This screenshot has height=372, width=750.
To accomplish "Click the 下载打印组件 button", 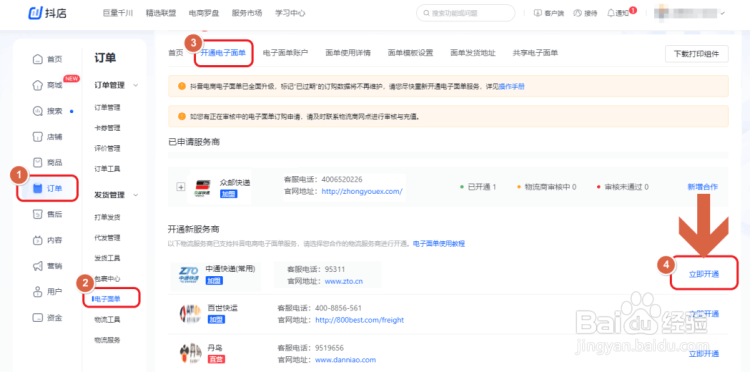I will (696, 54).
